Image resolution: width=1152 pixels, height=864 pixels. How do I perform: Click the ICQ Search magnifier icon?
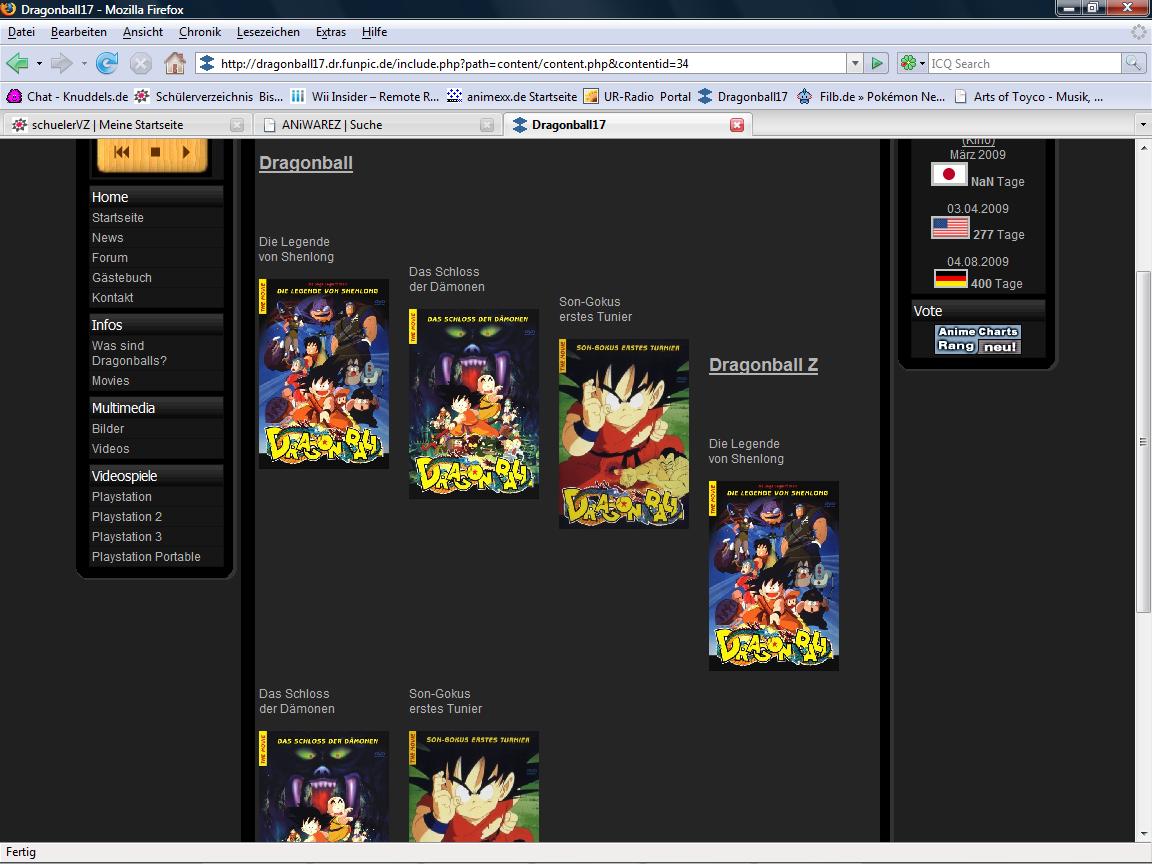1133,63
